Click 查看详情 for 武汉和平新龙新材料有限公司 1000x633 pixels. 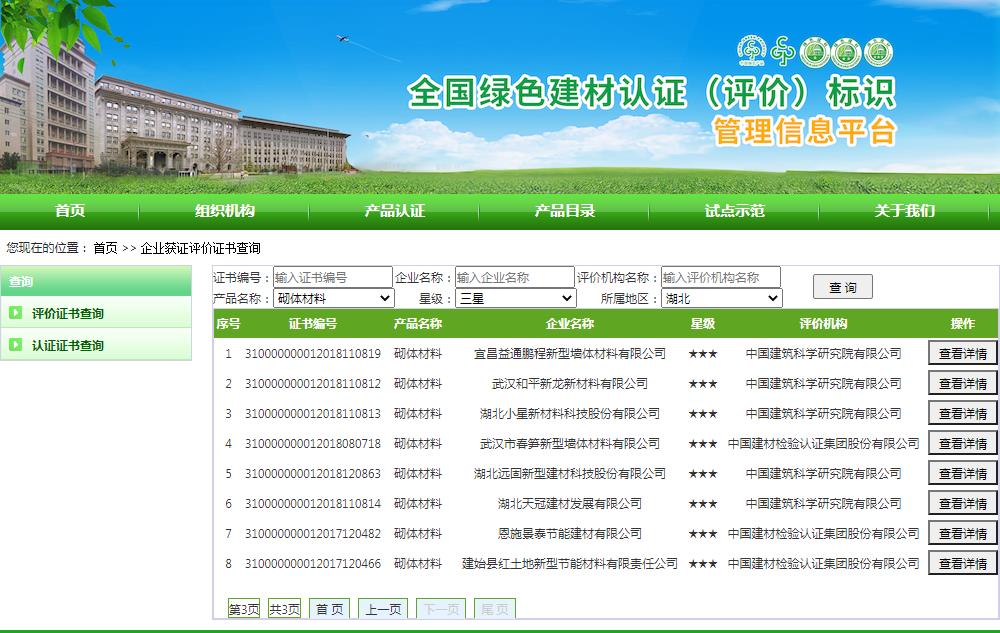(x=963, y=383)
